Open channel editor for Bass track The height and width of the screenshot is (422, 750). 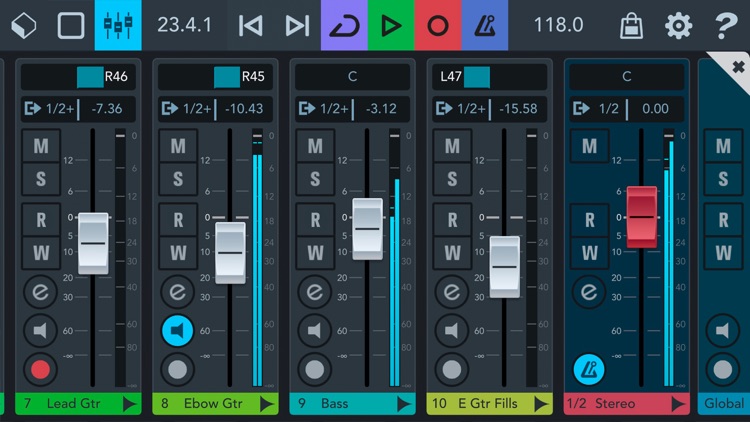(315, 292)
